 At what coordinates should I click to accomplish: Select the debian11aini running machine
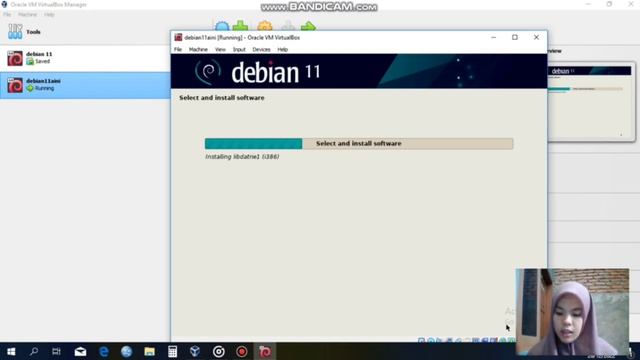click(x=85, y=85)
